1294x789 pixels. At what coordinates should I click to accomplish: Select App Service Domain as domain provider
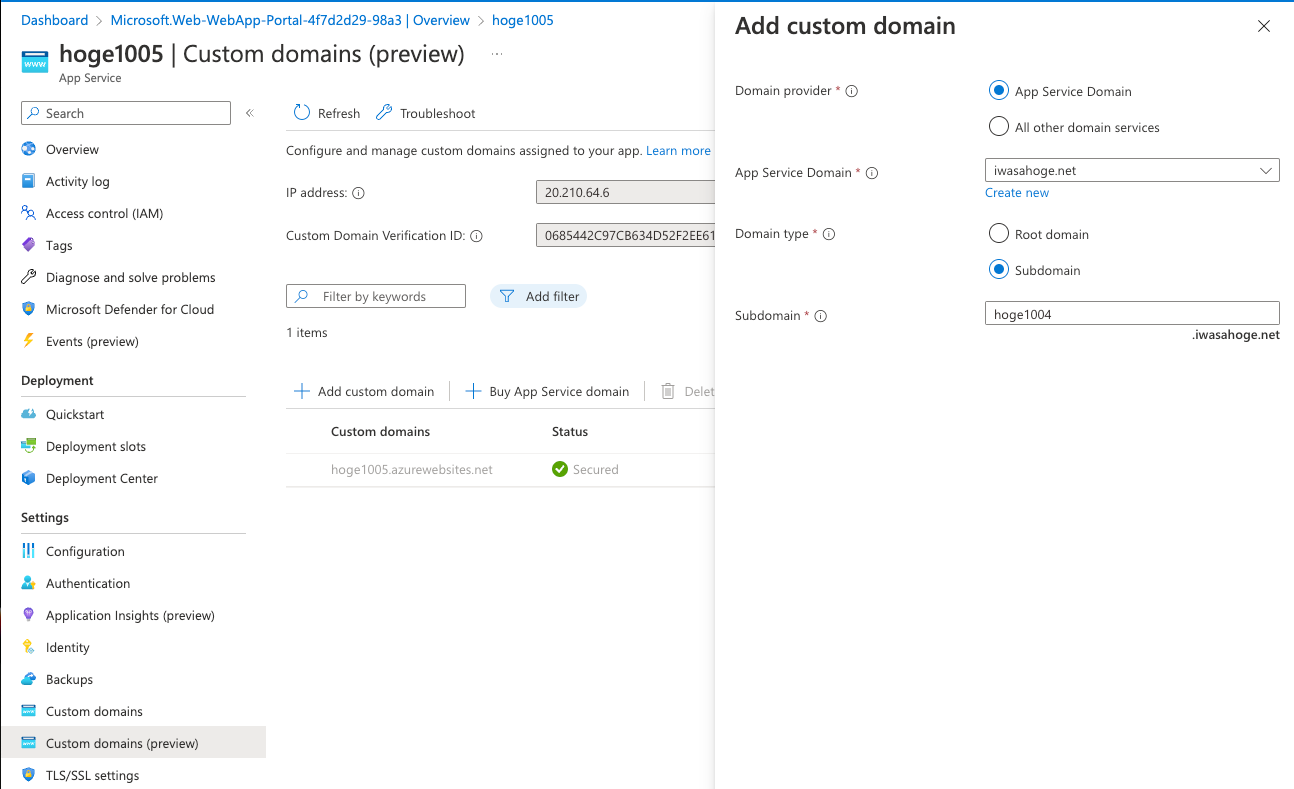point(998,90)
